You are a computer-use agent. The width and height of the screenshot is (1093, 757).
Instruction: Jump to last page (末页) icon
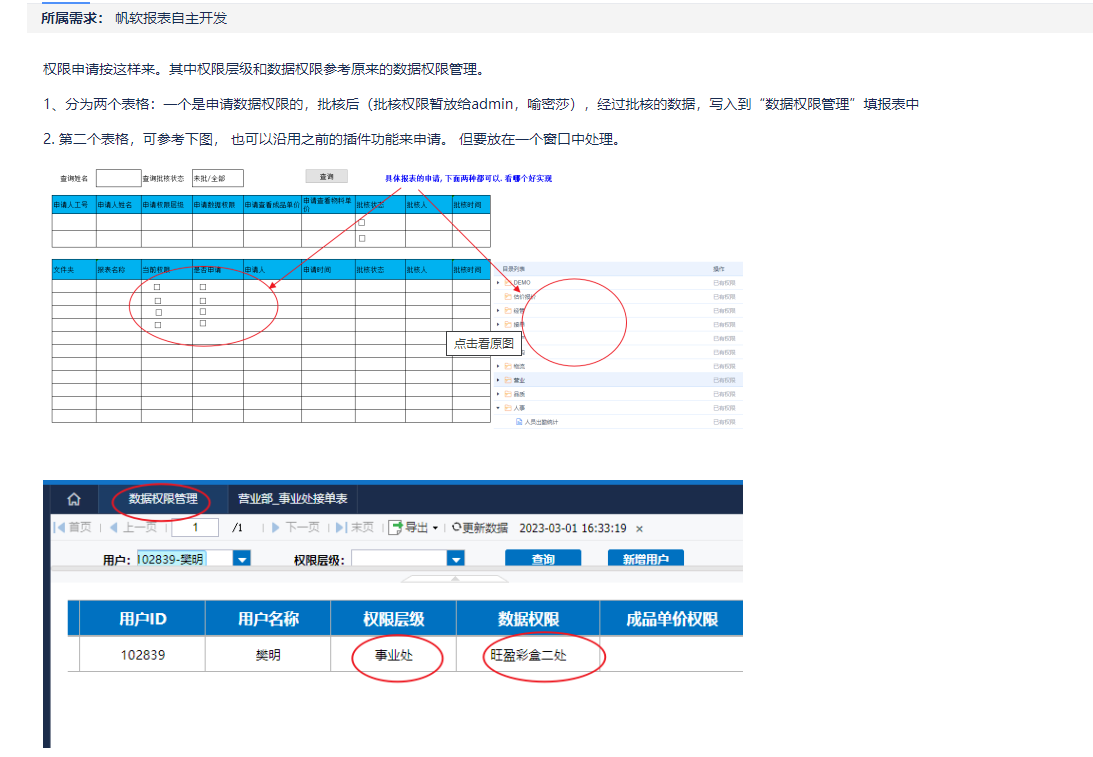tap(342, 528)
